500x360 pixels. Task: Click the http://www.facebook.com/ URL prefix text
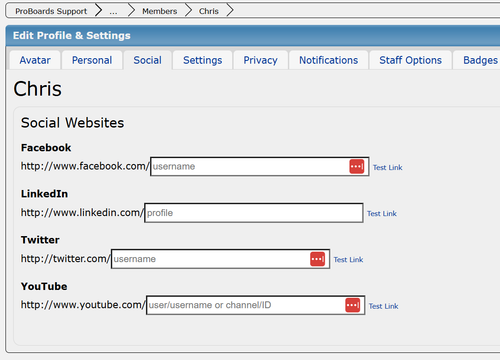coord(85,166)
